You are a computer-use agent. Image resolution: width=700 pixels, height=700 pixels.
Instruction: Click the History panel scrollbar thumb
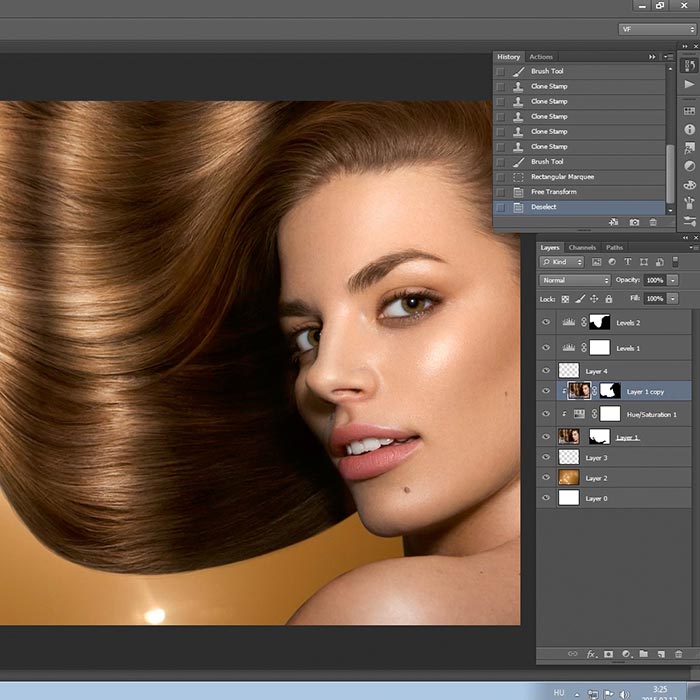coord(670,174)
